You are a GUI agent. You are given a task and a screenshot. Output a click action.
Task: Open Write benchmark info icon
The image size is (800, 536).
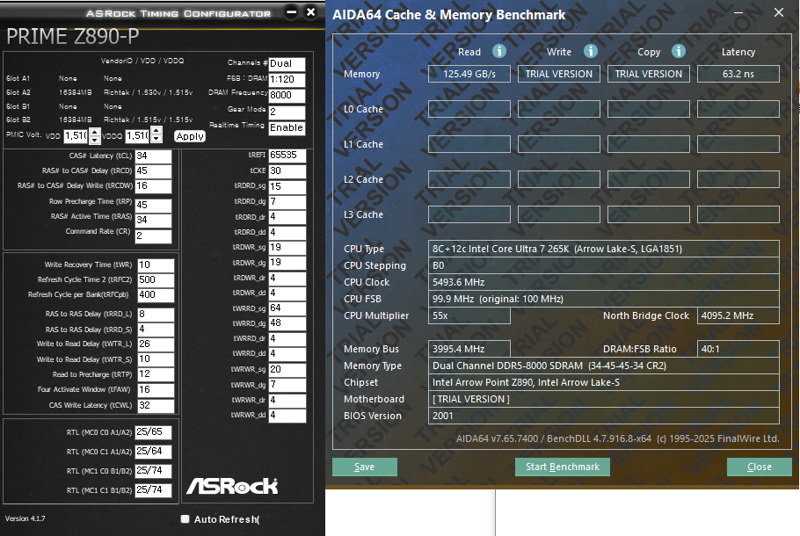coord(591,51)
